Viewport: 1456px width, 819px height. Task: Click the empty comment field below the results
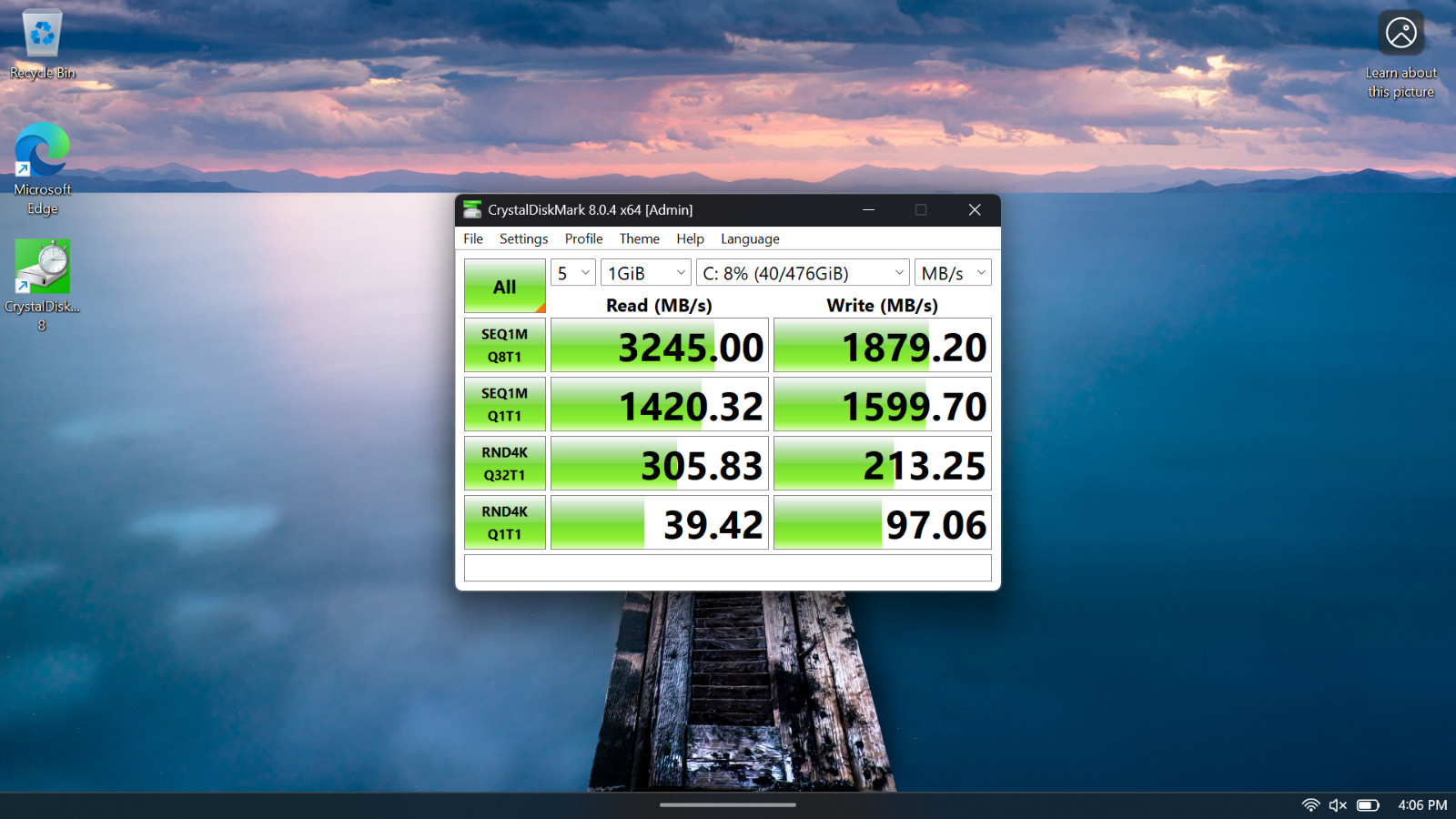coord(728,568)
